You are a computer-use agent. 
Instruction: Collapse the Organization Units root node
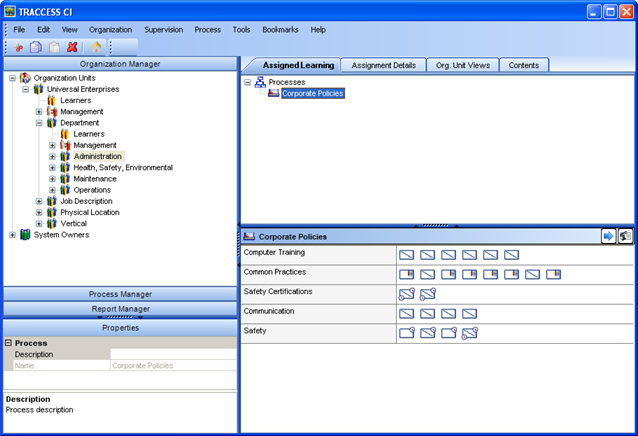(x=12, y=78)
